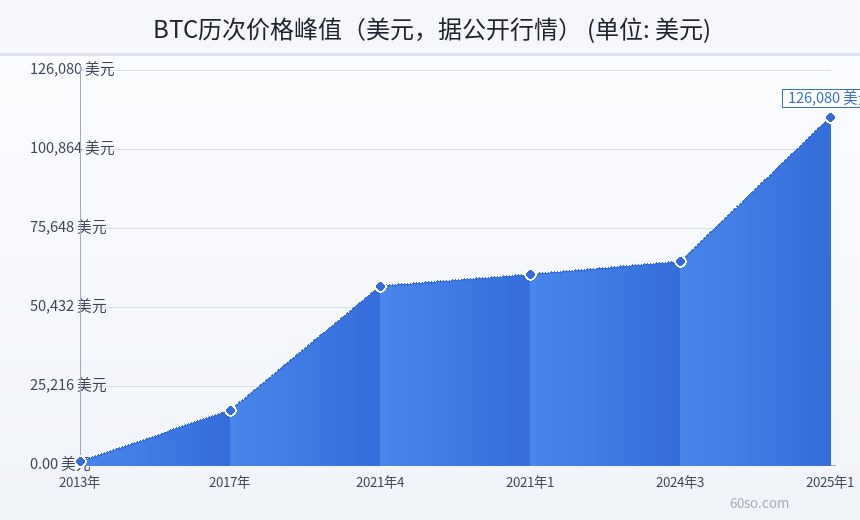Click the x-axis label 2021年1
Screen dimensions: 860x520
[x=530, y=483]
